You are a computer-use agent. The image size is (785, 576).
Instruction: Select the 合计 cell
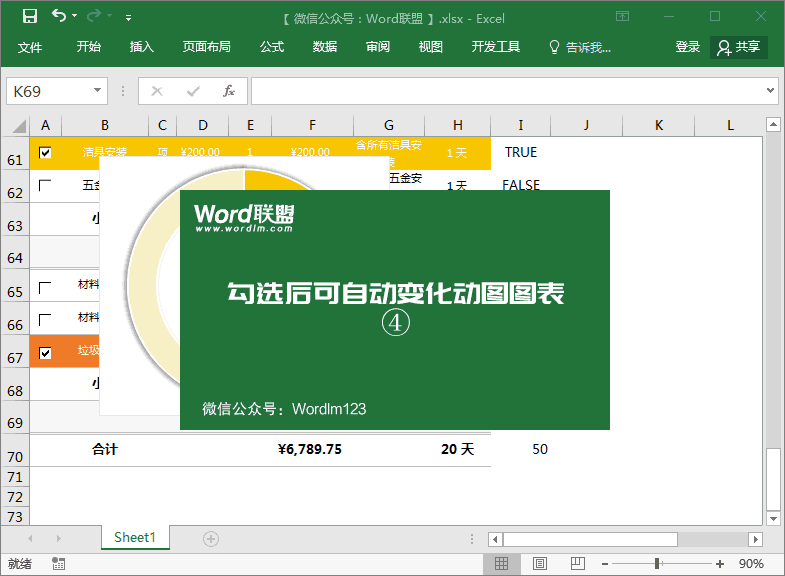coord(105,449)
